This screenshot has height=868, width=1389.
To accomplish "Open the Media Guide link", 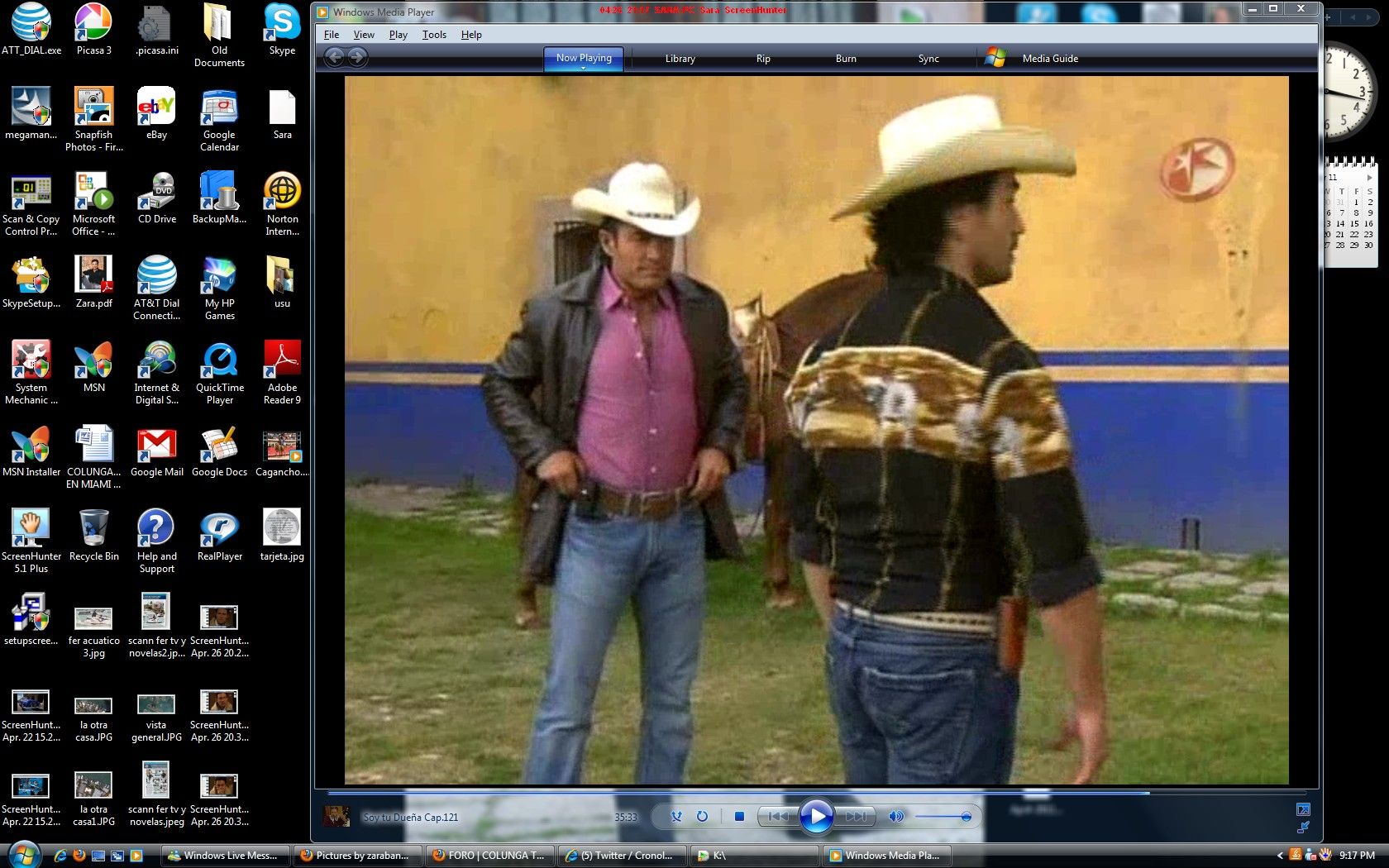I will (1050, 59).
